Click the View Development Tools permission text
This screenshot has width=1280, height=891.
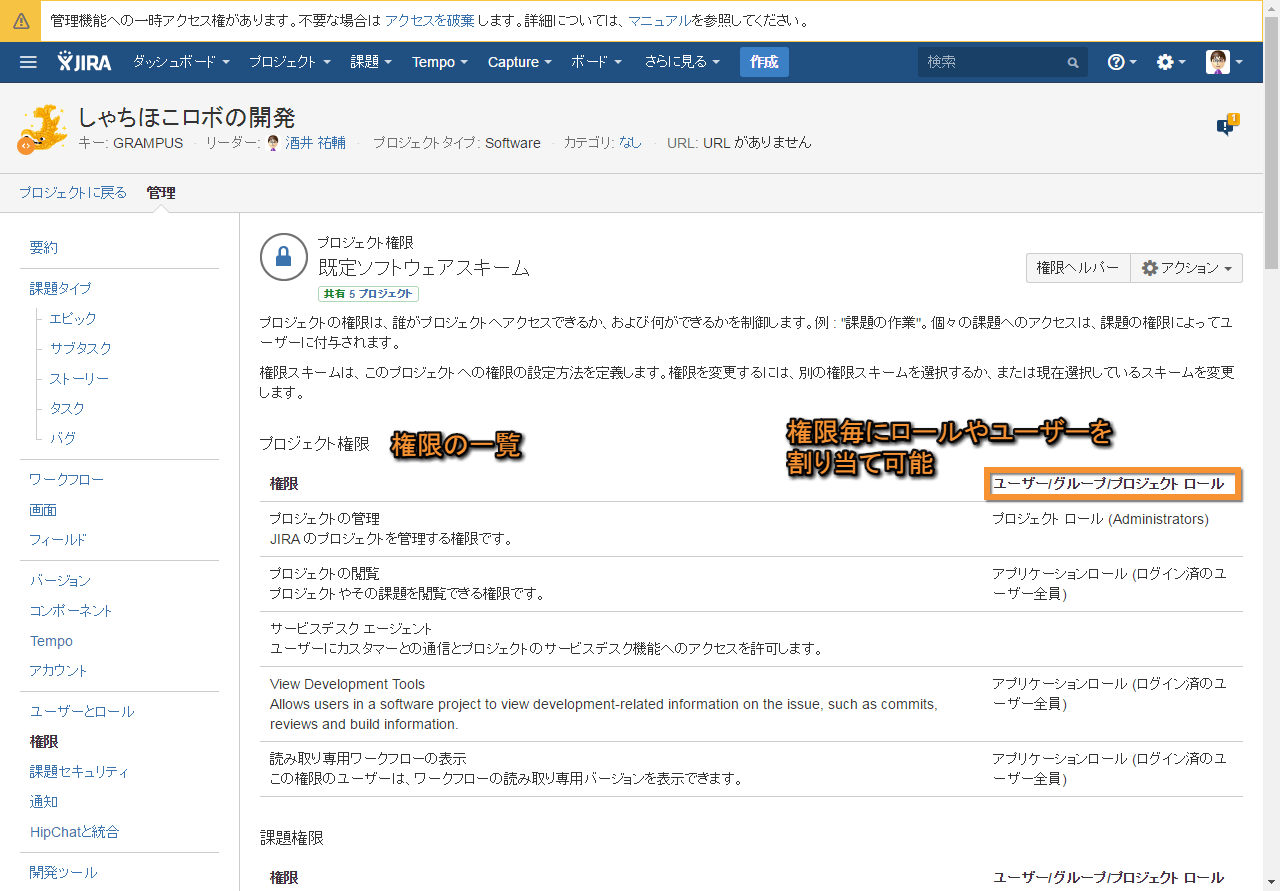pos(348,684)
